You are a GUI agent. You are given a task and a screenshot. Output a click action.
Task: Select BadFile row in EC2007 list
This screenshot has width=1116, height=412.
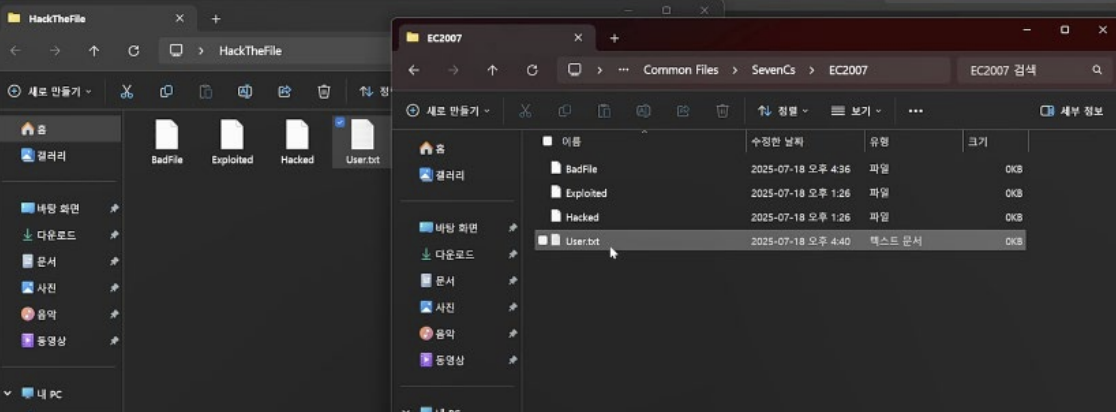point(780,169)
